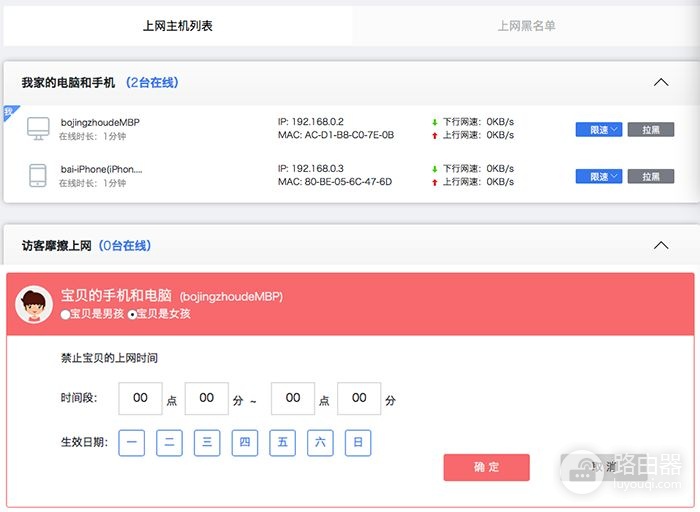This screenshot has height=512, width=700.
Task: Click the device name bai-iPhone(iPhon...
Action: 101,169
